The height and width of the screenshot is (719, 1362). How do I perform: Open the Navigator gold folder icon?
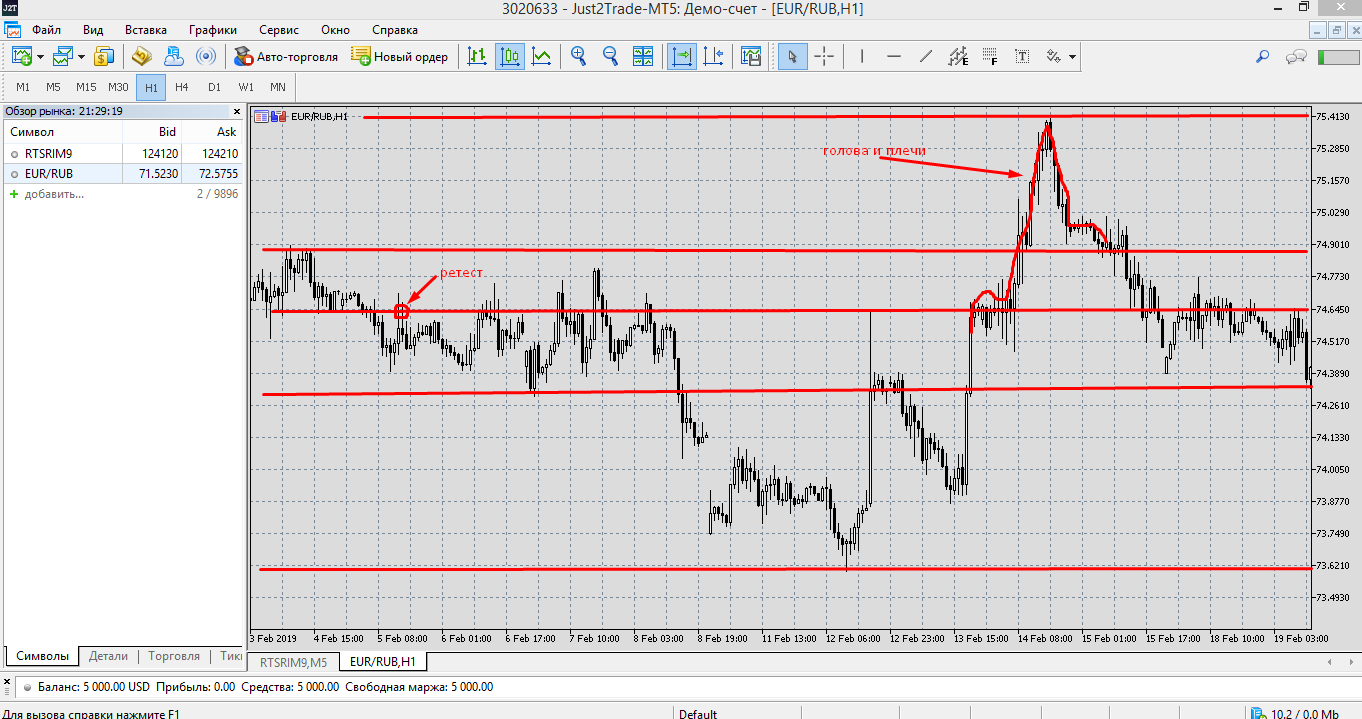click(x=141, y=56)
